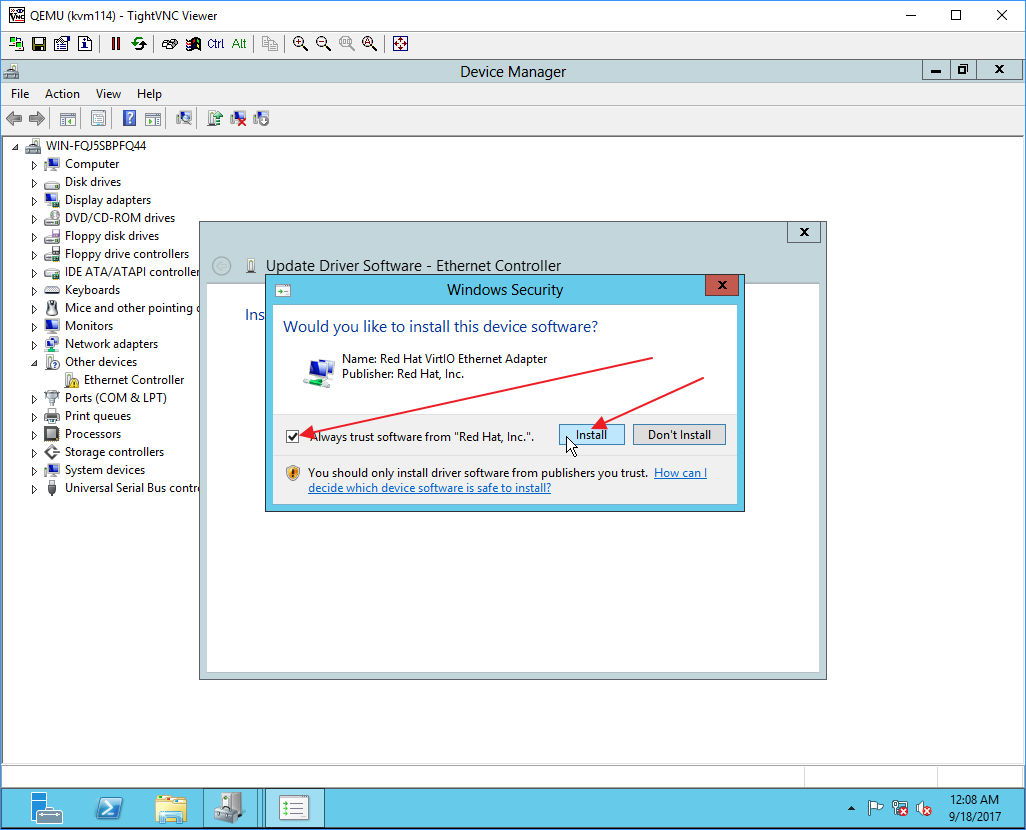Select the Floppy drive controllers tree item
The width and height of the screenshot is (1026, 830).
coord(127,254)
